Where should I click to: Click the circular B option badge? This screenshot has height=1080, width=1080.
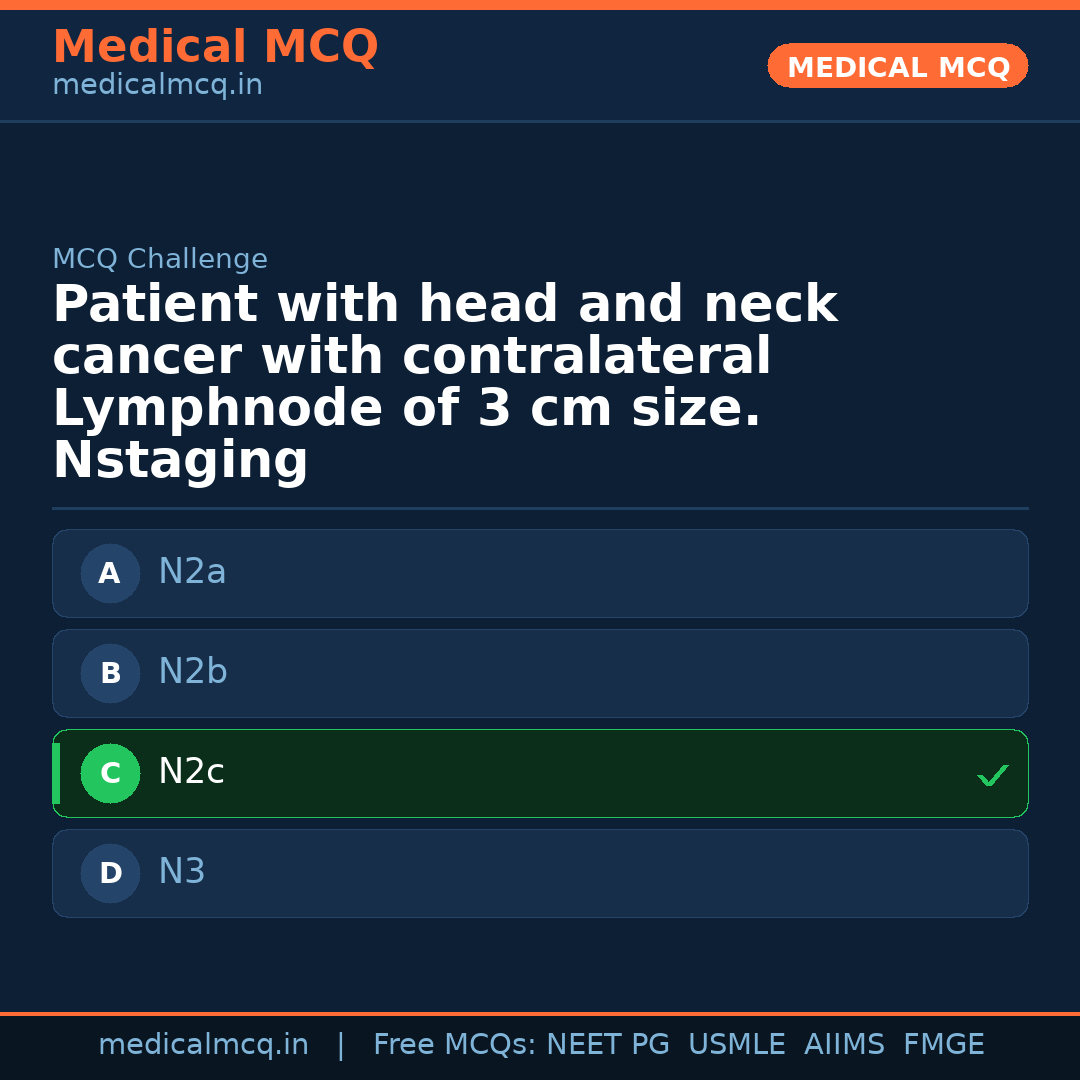click(110, 673)
